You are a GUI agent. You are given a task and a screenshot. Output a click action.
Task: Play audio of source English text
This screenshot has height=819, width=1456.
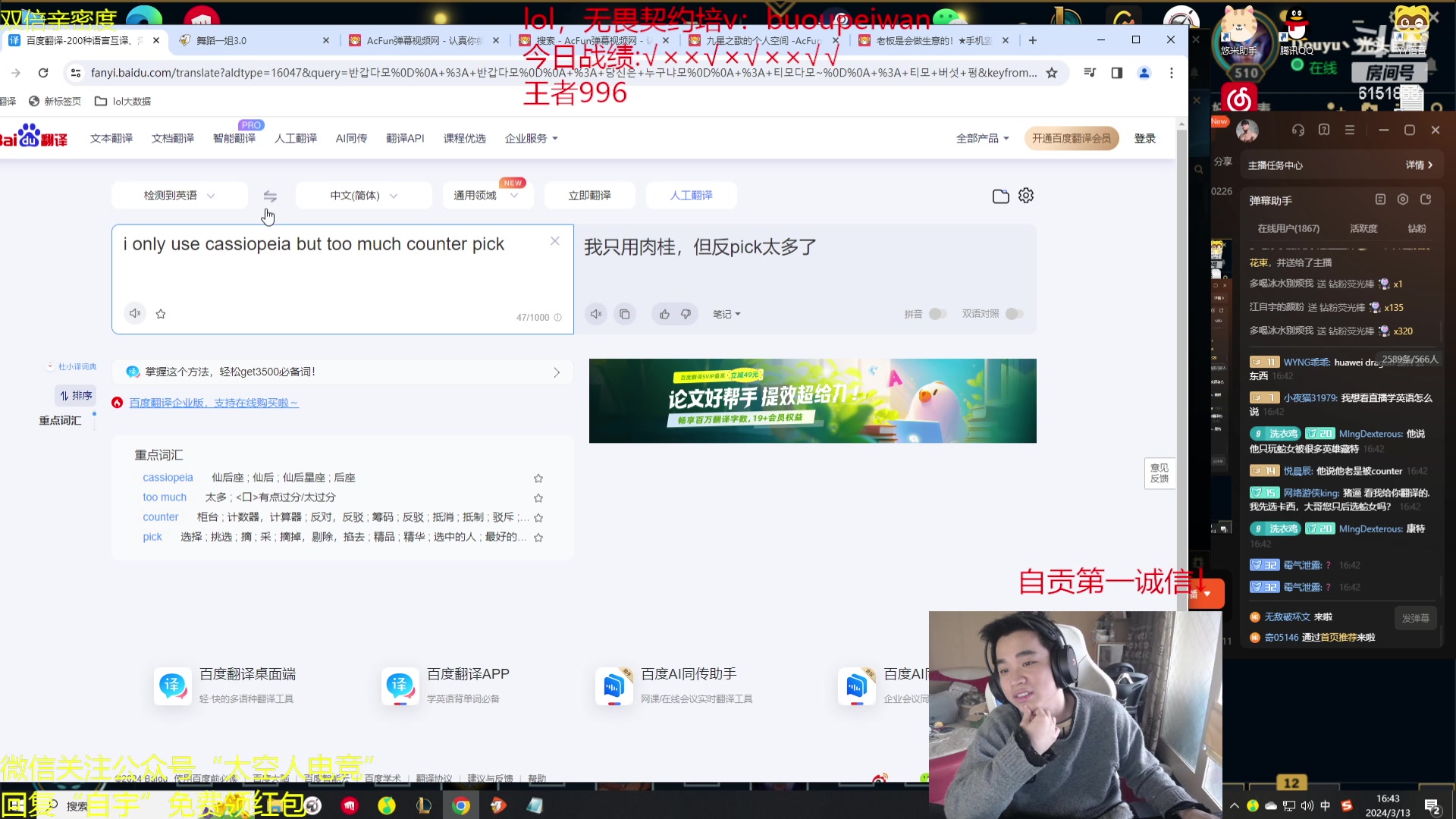point(135,313)
